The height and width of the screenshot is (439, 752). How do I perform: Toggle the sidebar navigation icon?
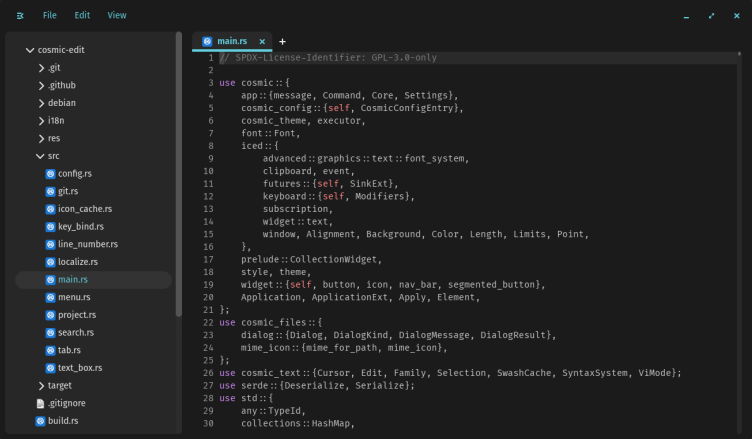[20, 16]
